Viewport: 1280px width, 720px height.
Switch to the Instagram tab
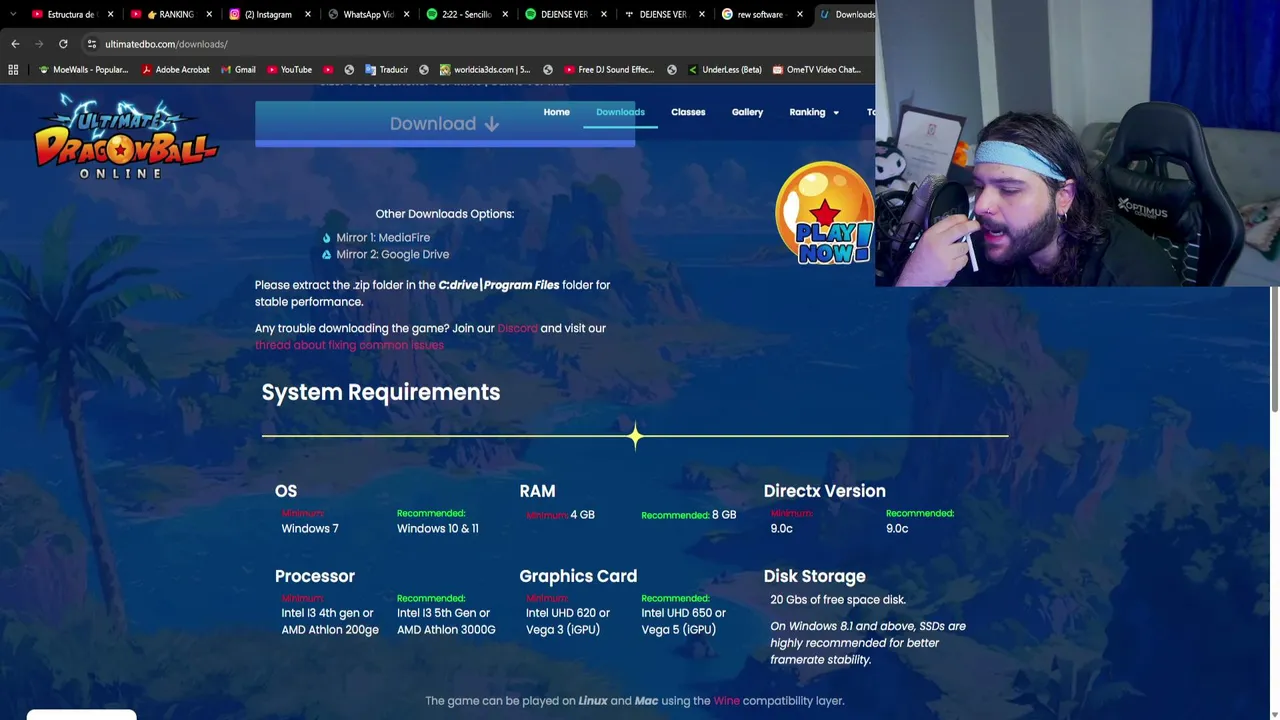(267, 15)
